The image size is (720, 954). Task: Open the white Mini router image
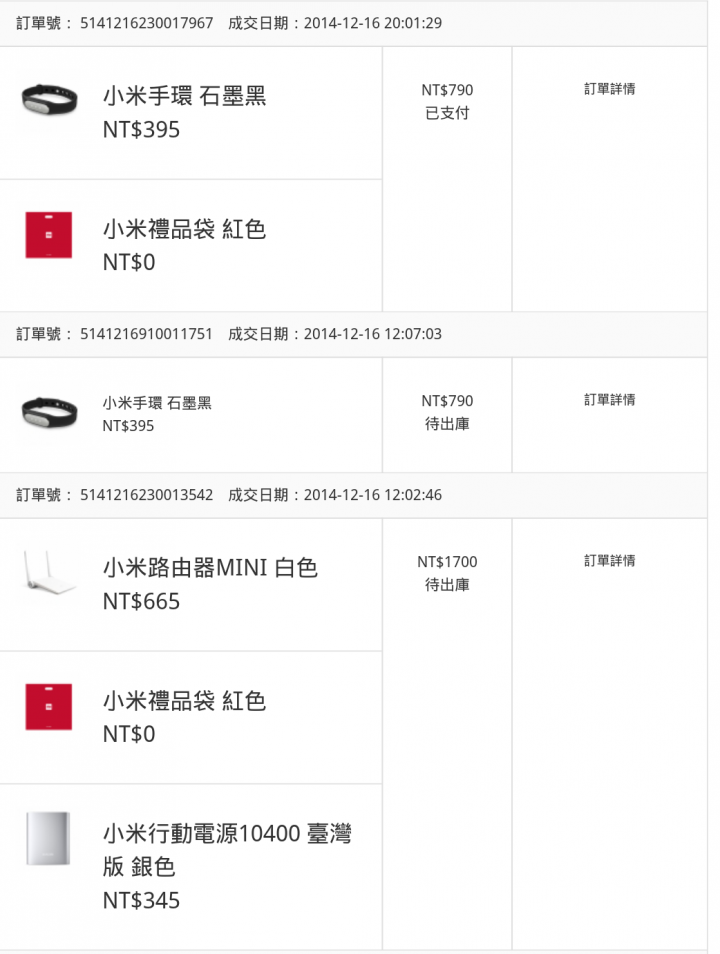[x=49, y=572]
